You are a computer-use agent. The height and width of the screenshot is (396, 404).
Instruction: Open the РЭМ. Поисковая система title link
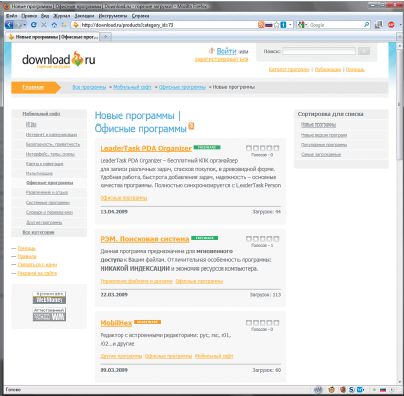145,239
